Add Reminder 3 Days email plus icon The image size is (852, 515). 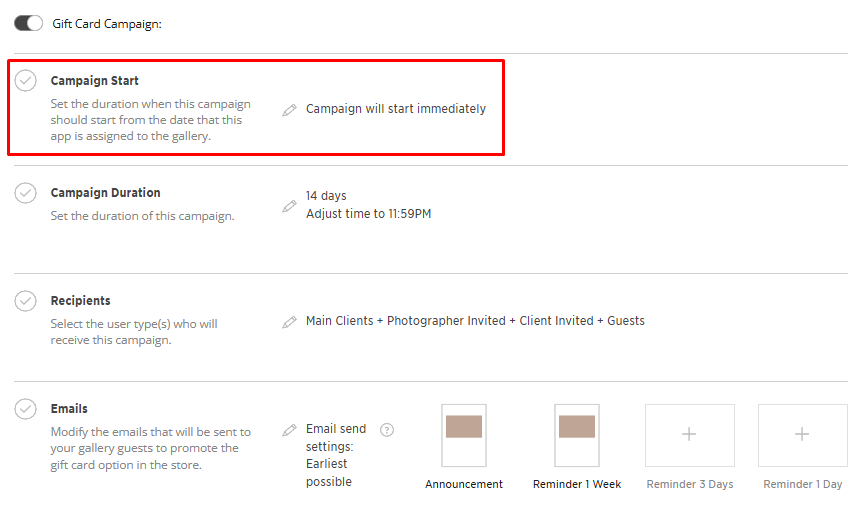(x=689, y=435)
